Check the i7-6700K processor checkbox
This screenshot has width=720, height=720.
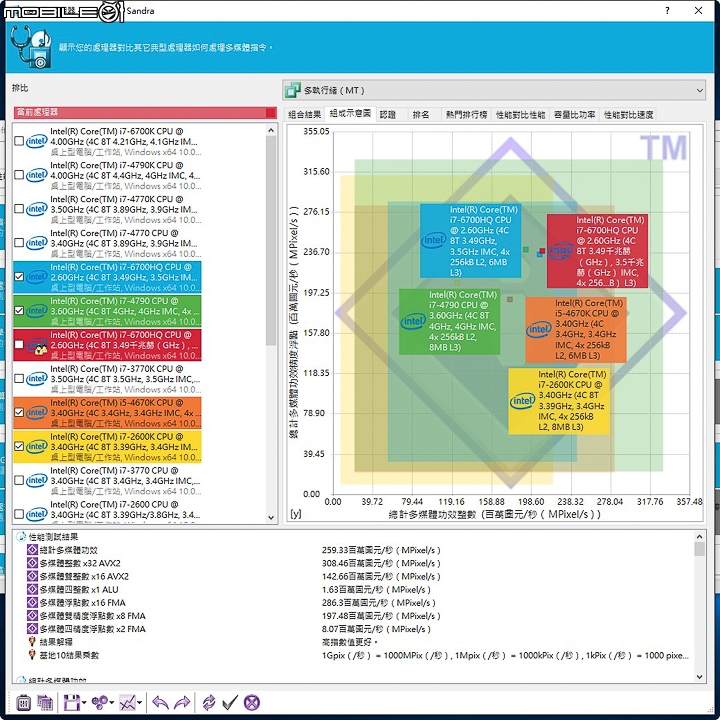(19, 141)
